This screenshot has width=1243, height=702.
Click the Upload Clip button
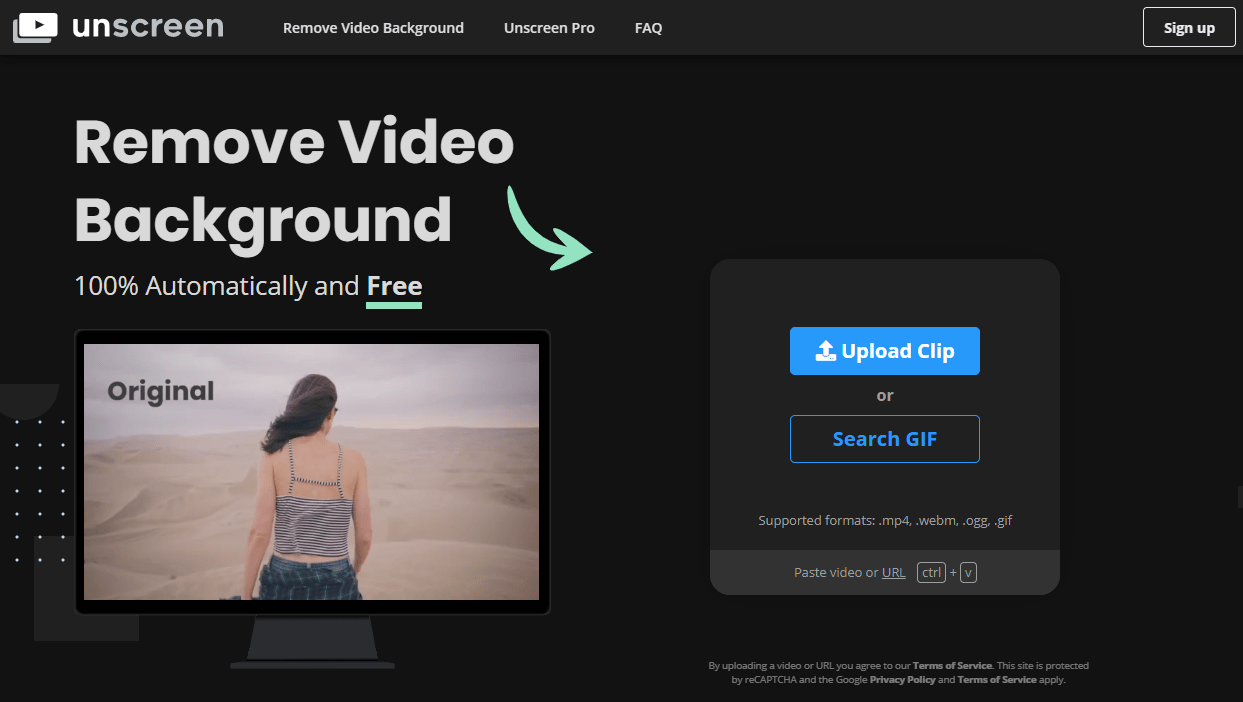(x=885, y=351)
